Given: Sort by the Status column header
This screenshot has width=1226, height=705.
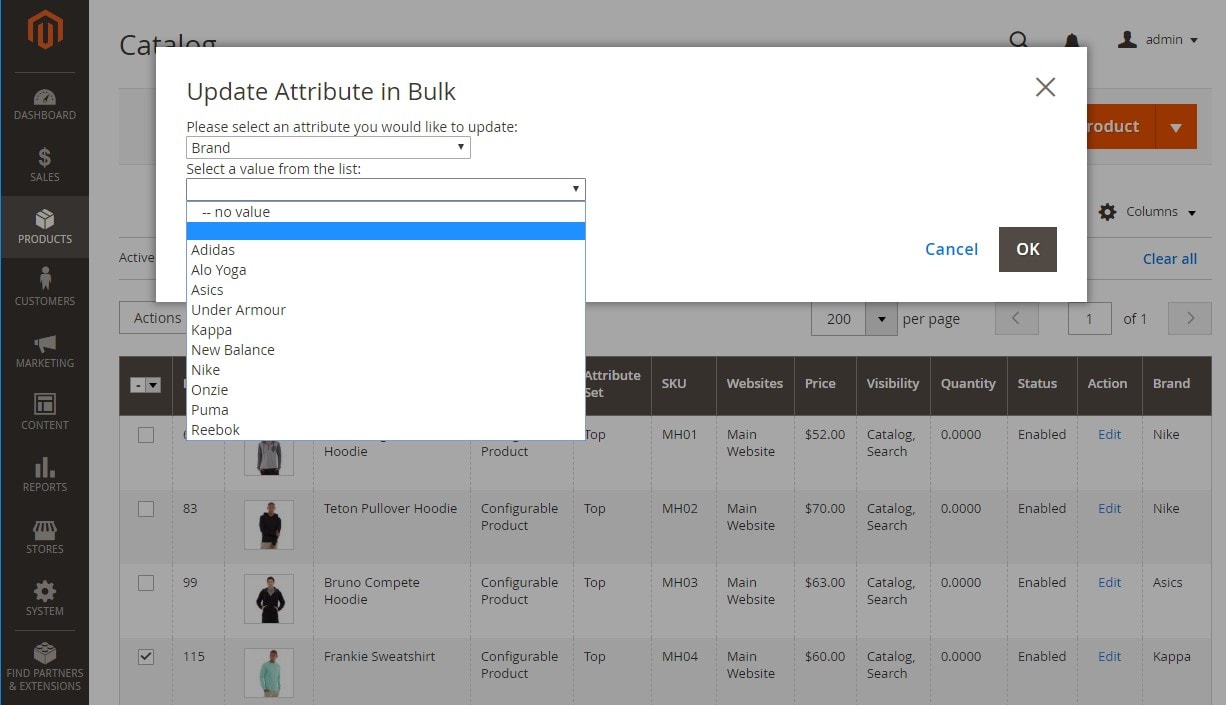Looking at the screenshot, I should coord(1042,385).
